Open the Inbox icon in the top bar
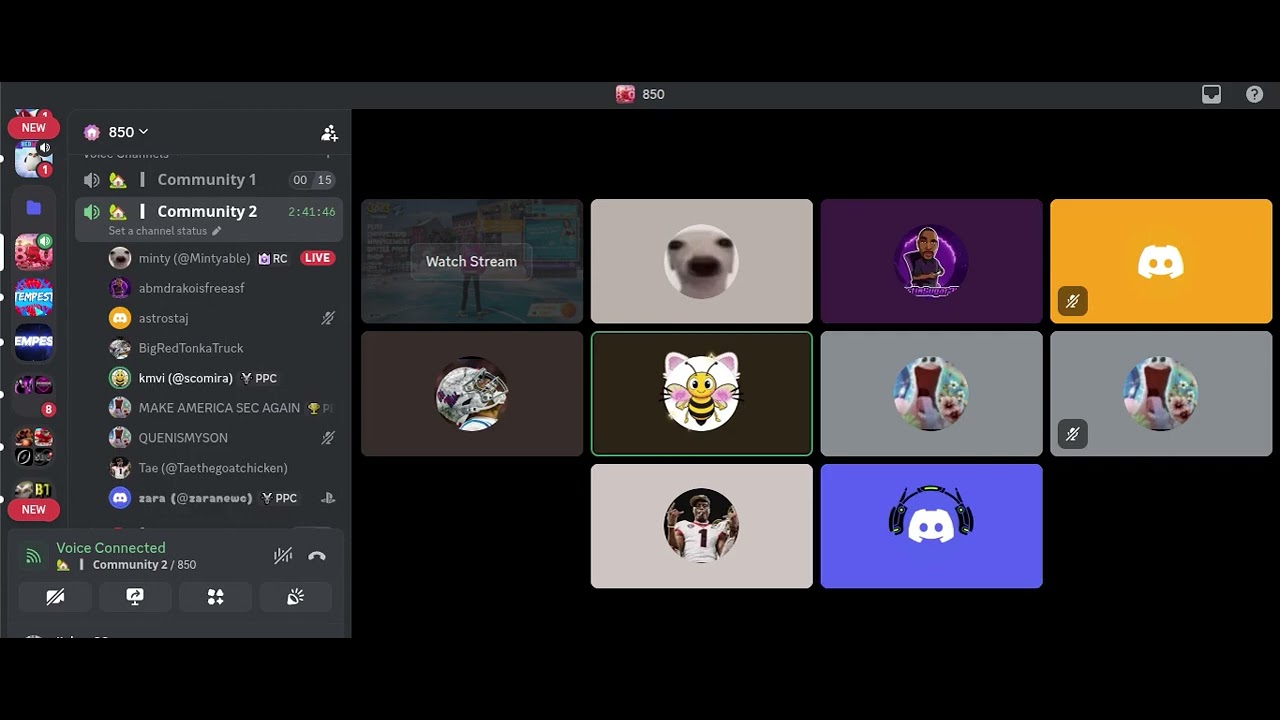The image size is (1280, 720). tap(1211, 94)
